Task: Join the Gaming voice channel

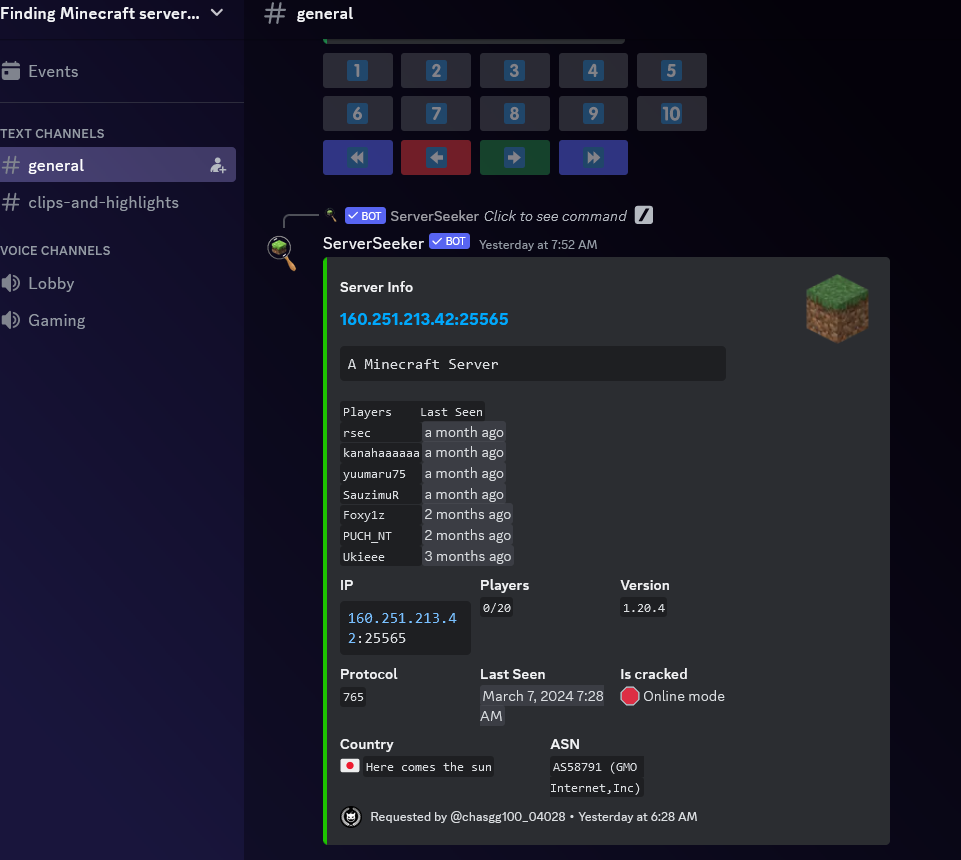Action: (56, 320)
